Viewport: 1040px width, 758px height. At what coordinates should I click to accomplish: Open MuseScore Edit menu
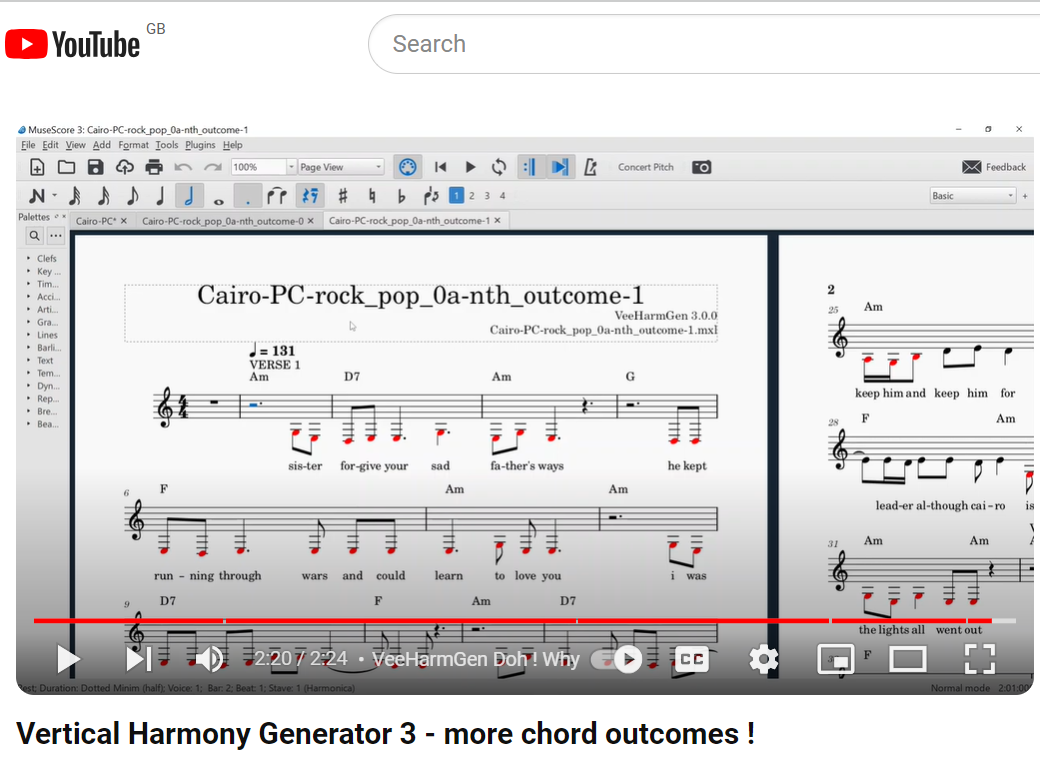50,145
